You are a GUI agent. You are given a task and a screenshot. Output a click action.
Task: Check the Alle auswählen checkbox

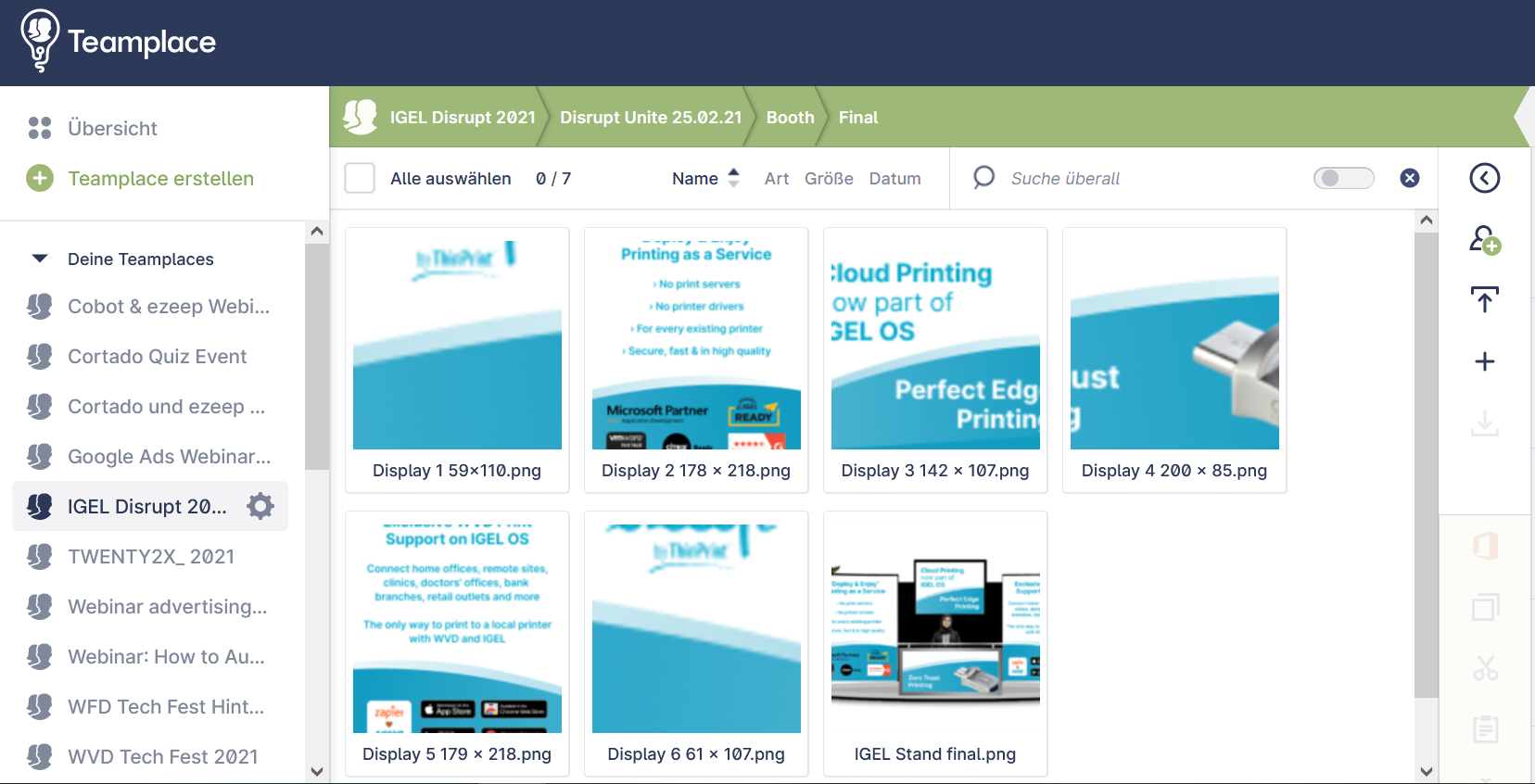point(360,178)
